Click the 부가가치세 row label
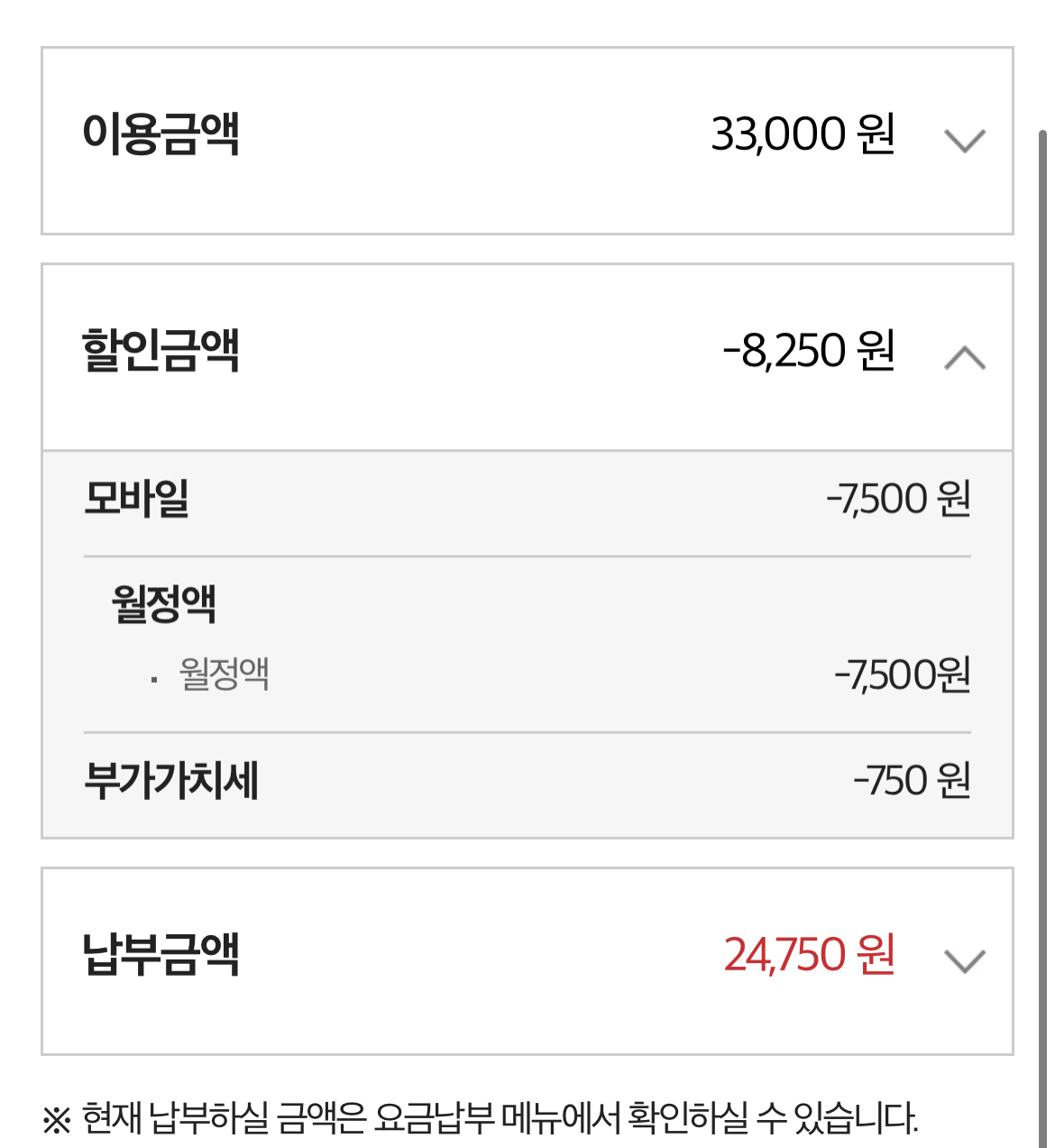Screen dimensions: 1055x1148 click(x=171, y=780)
